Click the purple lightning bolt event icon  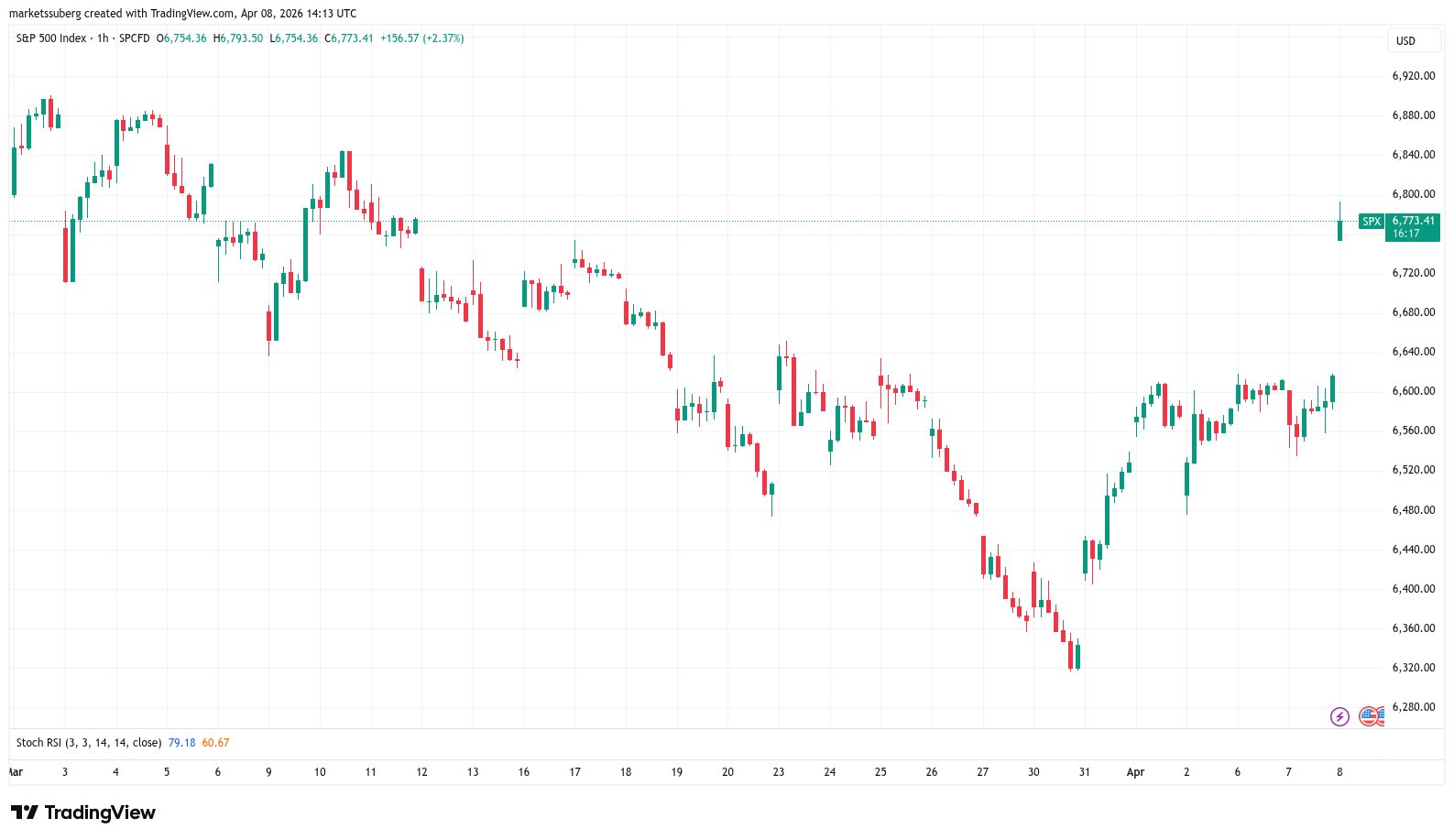pos(1339,716)
